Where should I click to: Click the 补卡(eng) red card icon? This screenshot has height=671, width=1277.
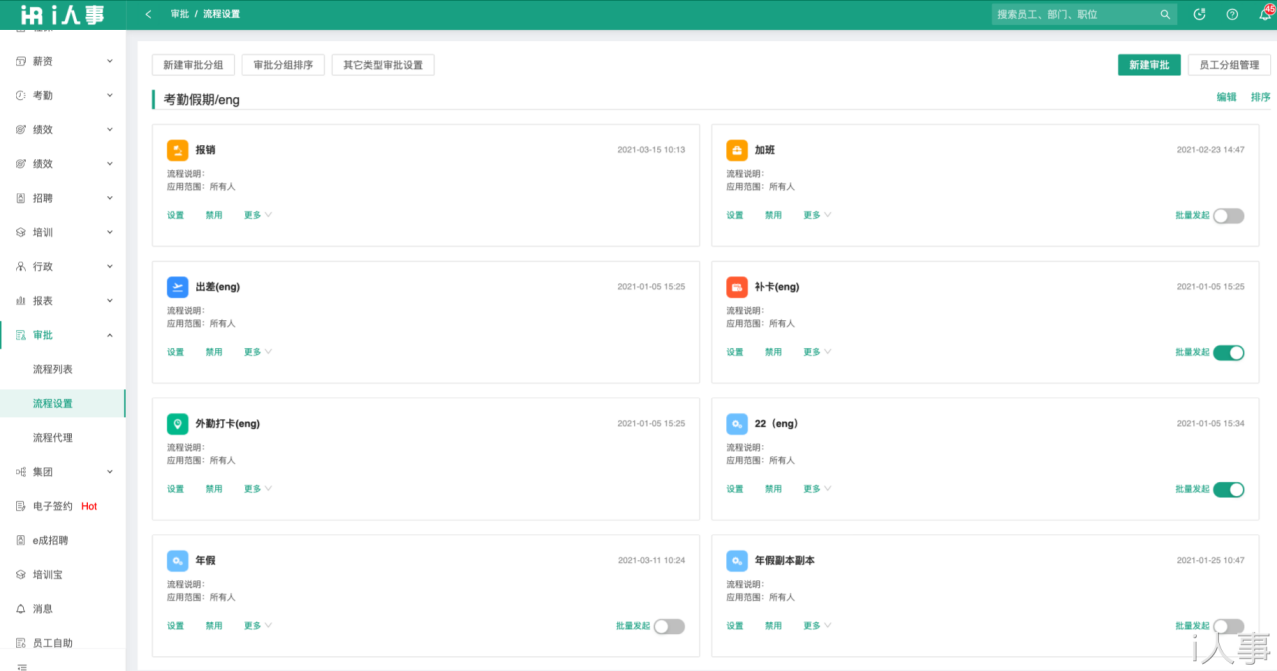737,287
